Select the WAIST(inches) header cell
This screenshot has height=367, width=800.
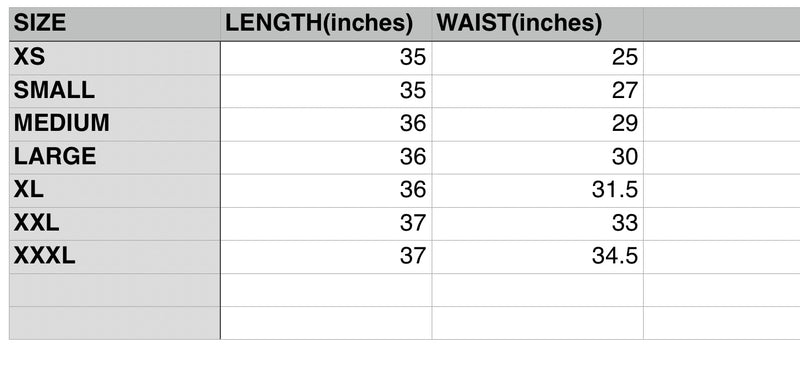[x=537, y=24]
